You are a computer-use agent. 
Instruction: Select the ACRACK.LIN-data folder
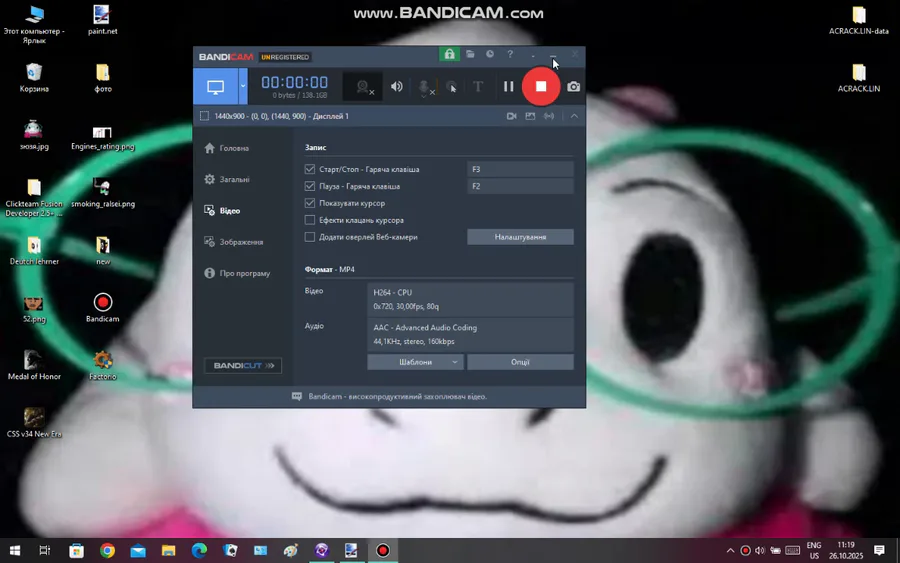point(859,20)
